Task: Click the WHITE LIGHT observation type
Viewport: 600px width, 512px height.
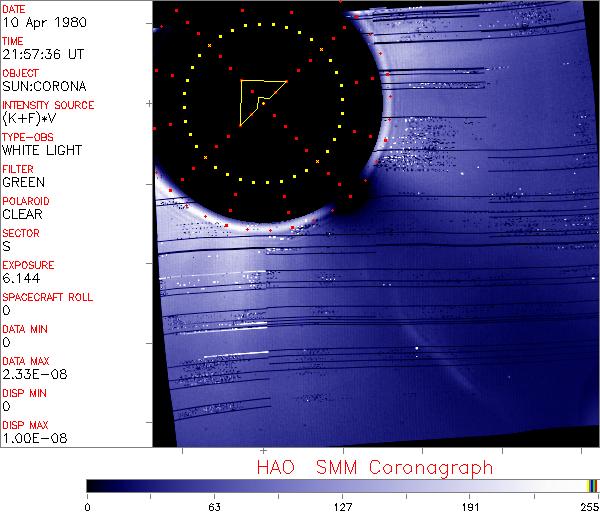Action: point(42,150)
